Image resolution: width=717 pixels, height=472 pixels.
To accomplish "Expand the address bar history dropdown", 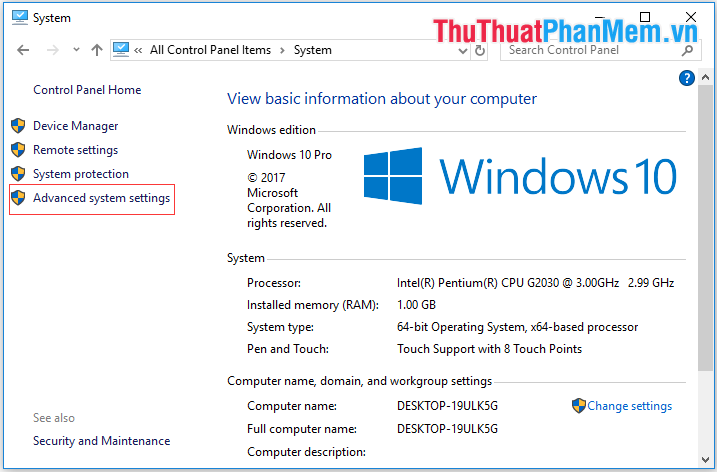I will pos(463,51).
